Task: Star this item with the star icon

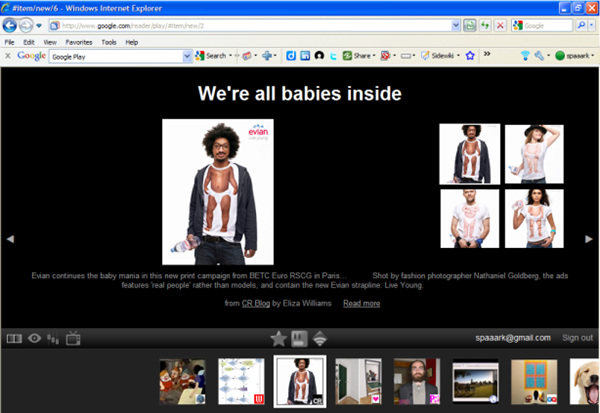Action: click(x=279, y=339)
